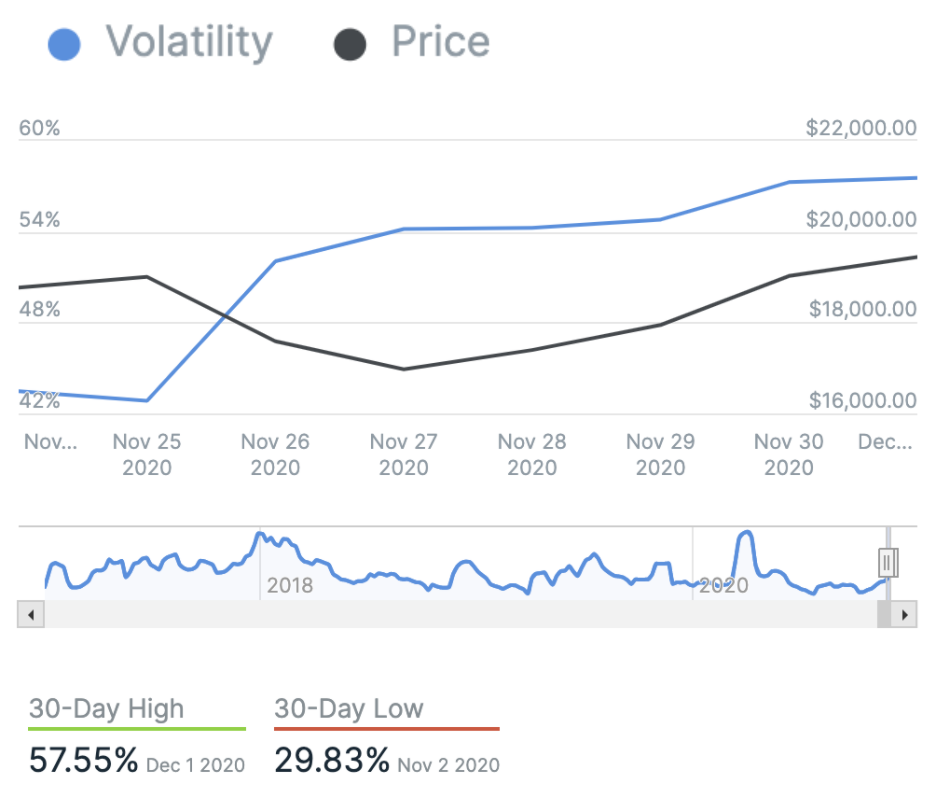Click the dark Price legend dot
The image size is (936, 794).
349,44
